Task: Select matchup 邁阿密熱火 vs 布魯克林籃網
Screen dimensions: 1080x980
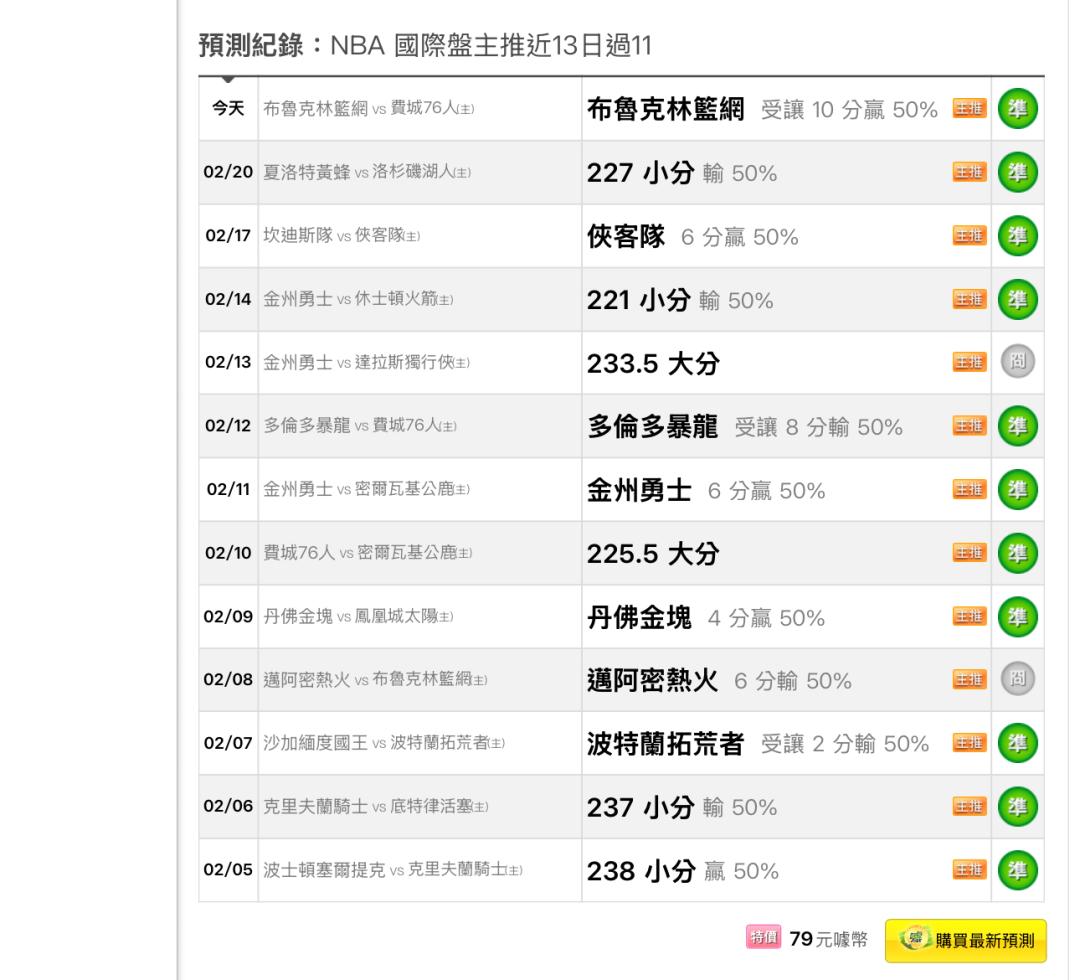Action: [375, 679]
